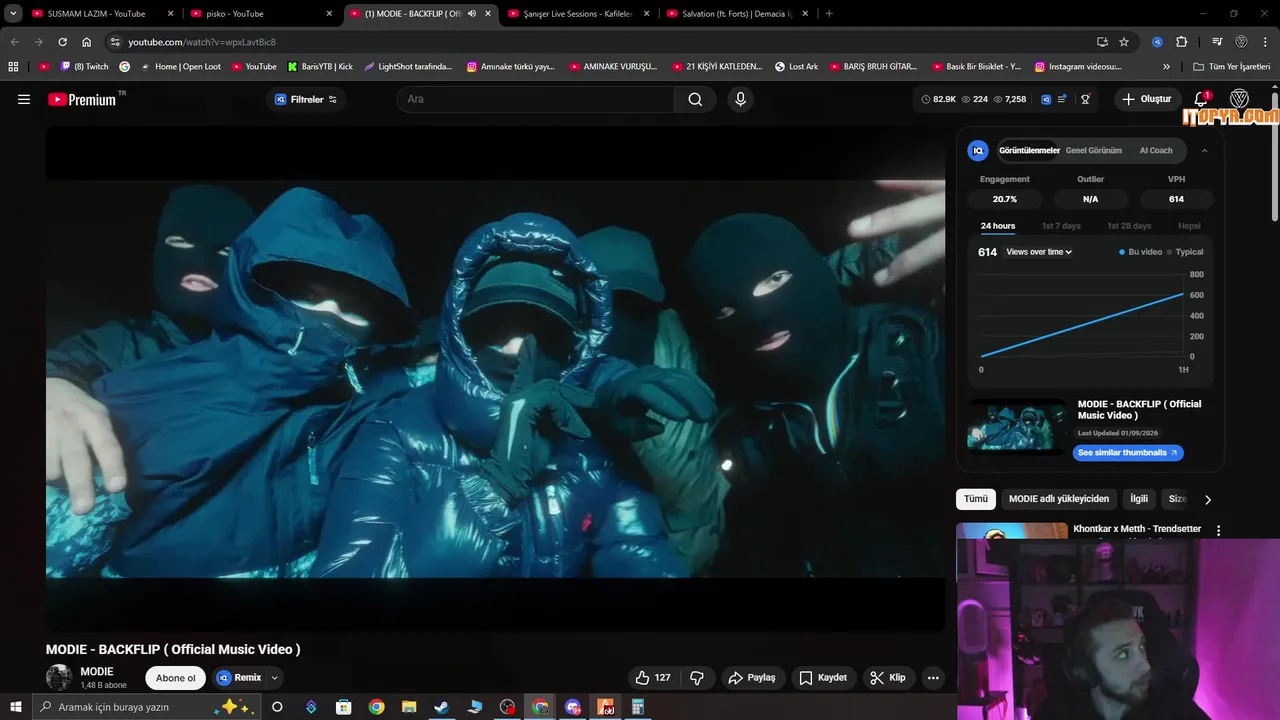Open the Views over time dropdown
The width and height of the screenshot is (1280, 720).
click(1039, 252)
